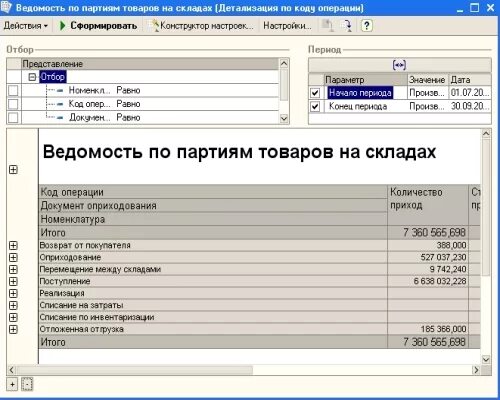Screen dimensions: 500x400
Task: Uncheck the Начало периода checkbox
Action: pos(315,93)
